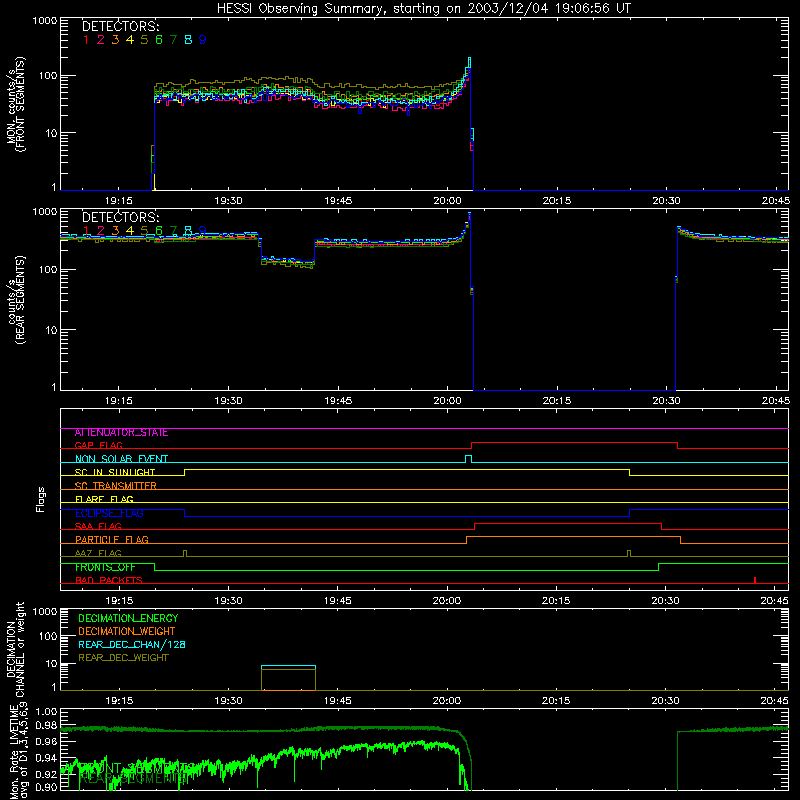Click the vertical 'Flags' axis title

click(x=40, y=499)
